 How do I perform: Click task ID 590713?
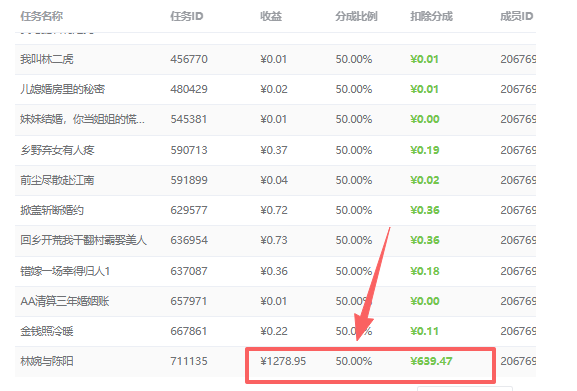(x=189, y=150)
